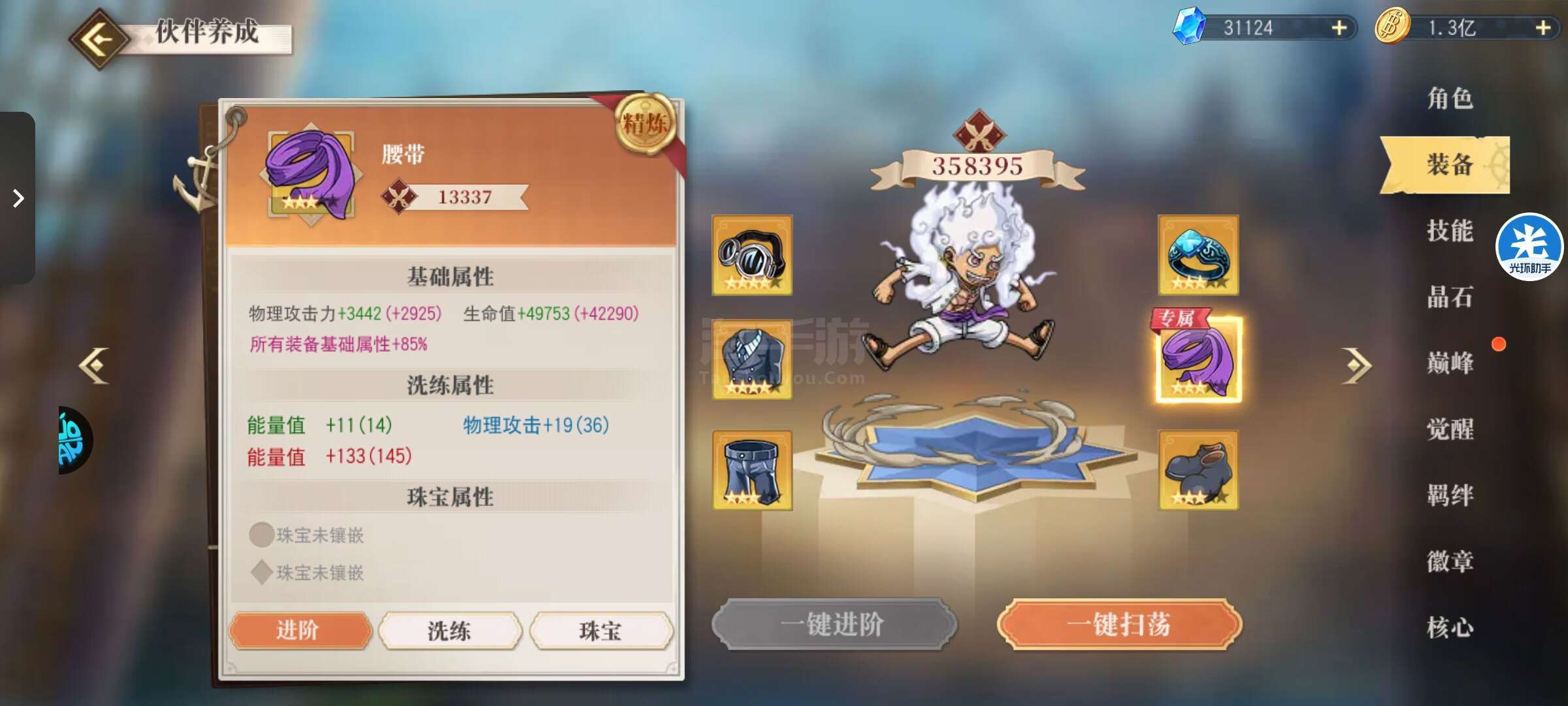Select the shoes equipment slot
The image size is (1568, 706).
click(1198, 470)
